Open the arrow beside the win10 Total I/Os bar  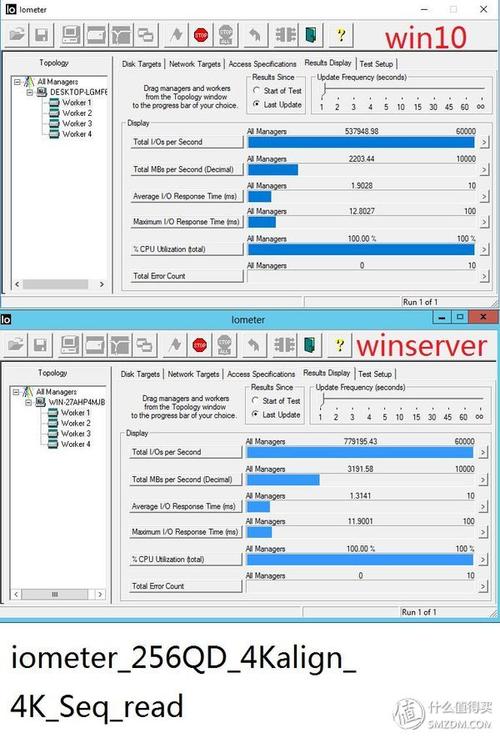tap(484, 142)
